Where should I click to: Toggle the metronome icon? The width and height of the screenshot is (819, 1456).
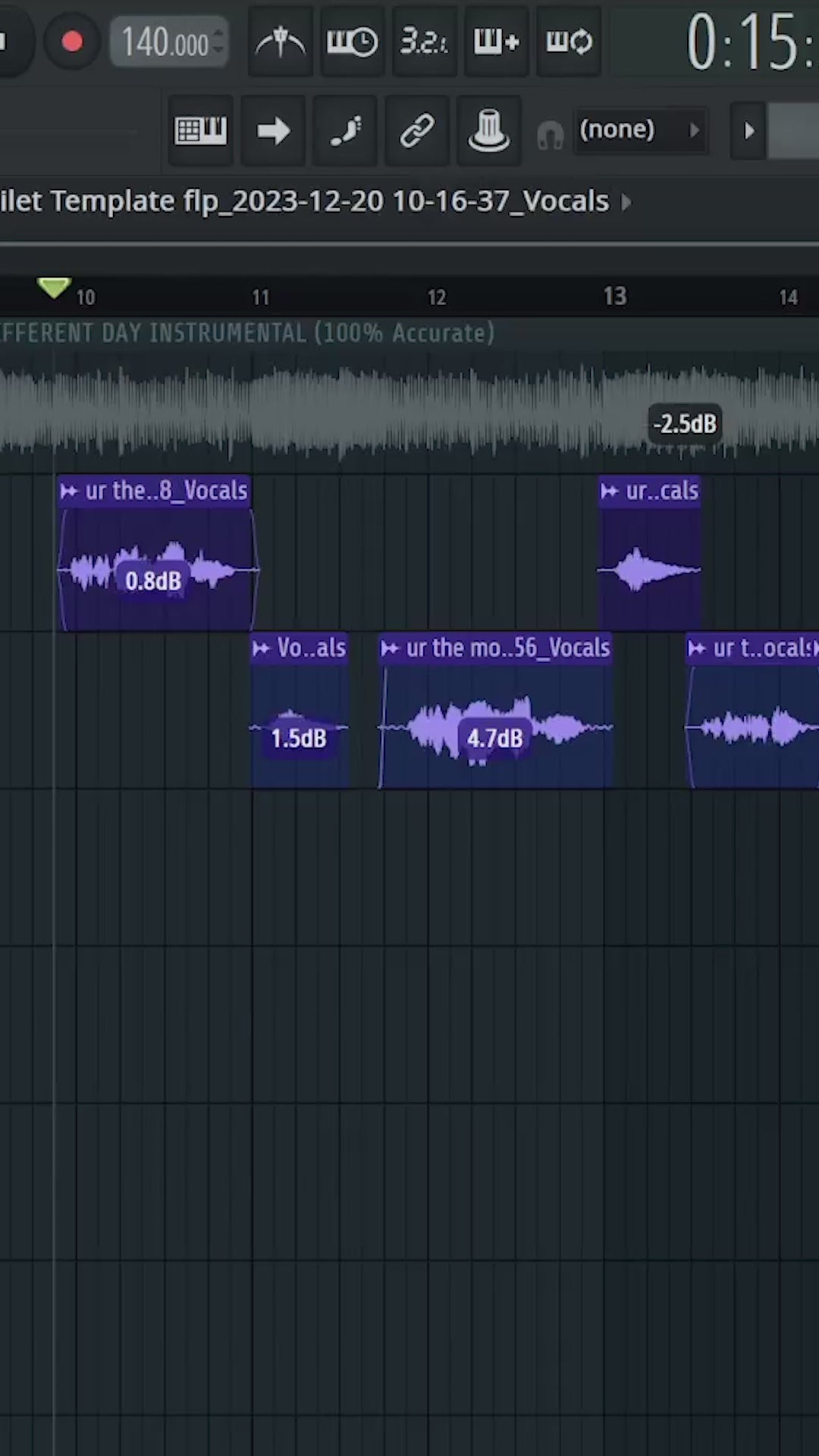tap(280, 42)
